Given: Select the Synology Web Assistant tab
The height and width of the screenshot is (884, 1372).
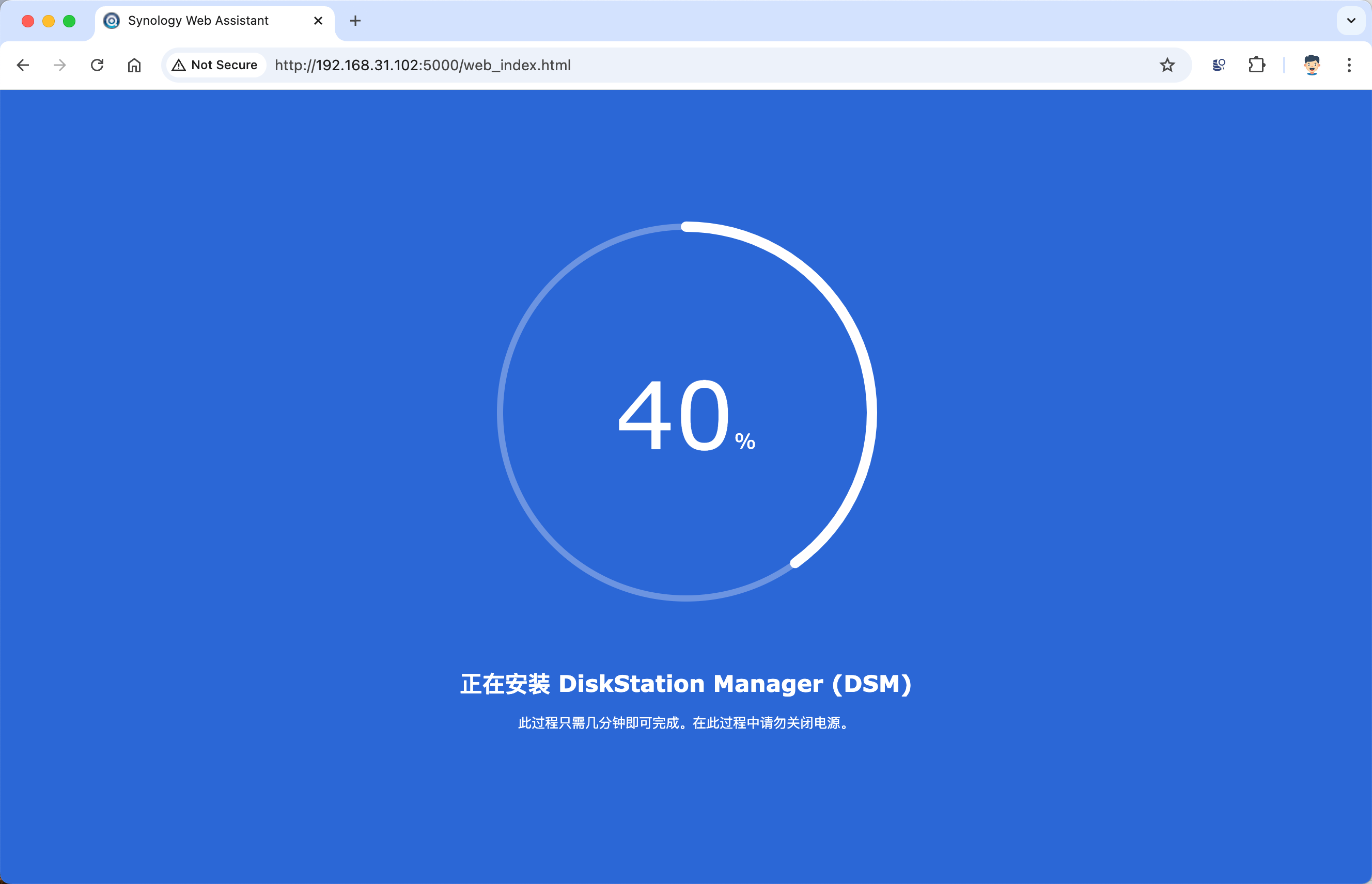Looking at the screenshot, I should pos(215,22).
